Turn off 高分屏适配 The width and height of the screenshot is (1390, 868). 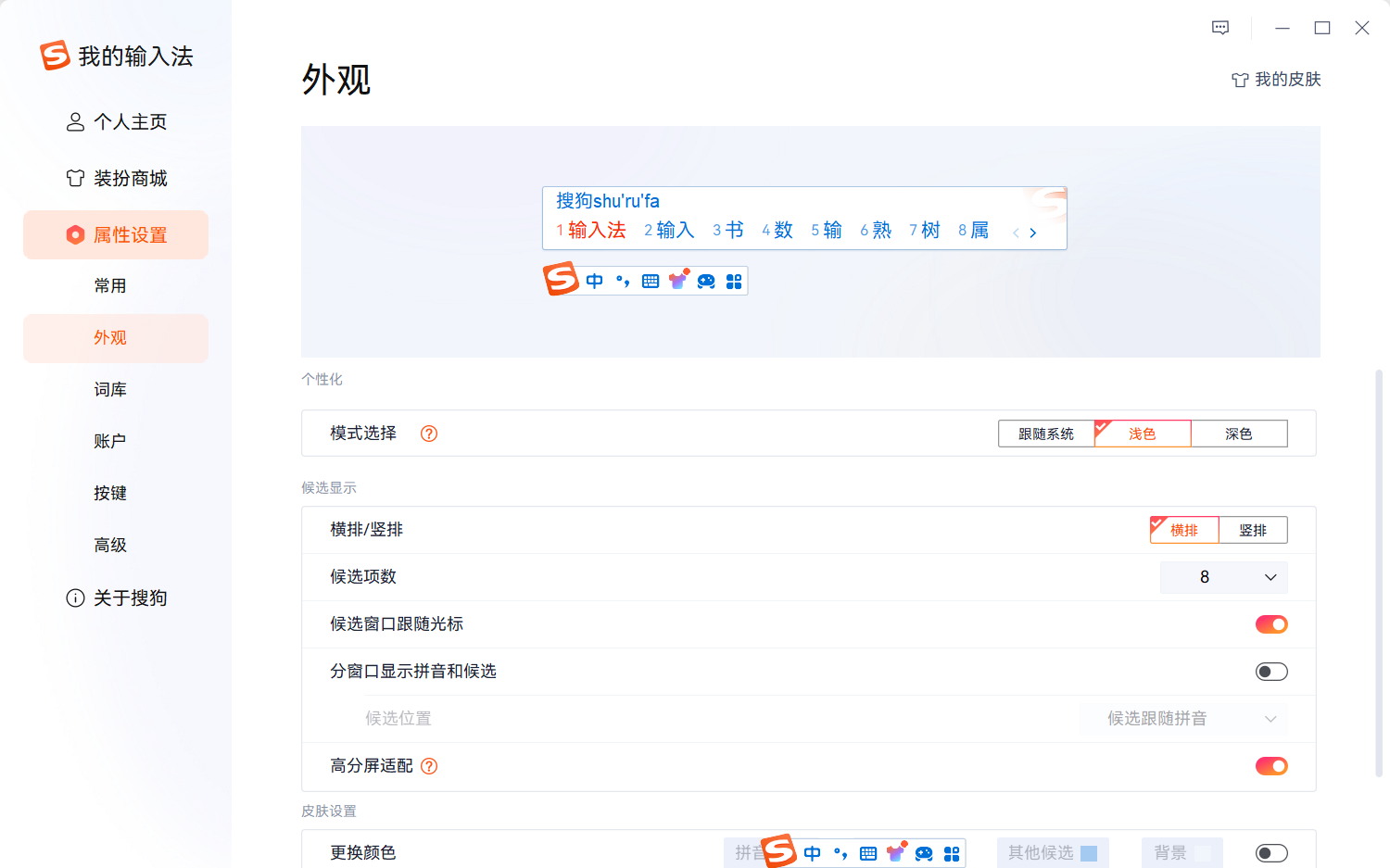(1271, 766)
